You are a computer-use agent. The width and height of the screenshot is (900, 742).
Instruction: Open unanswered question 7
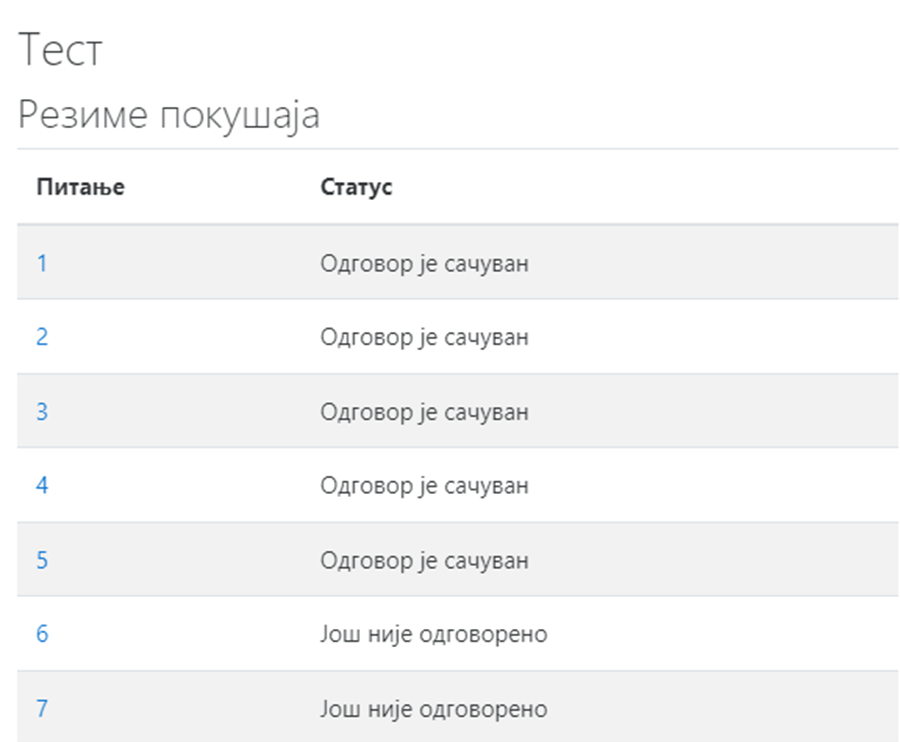pyautogui.click(x=42, y=708)
